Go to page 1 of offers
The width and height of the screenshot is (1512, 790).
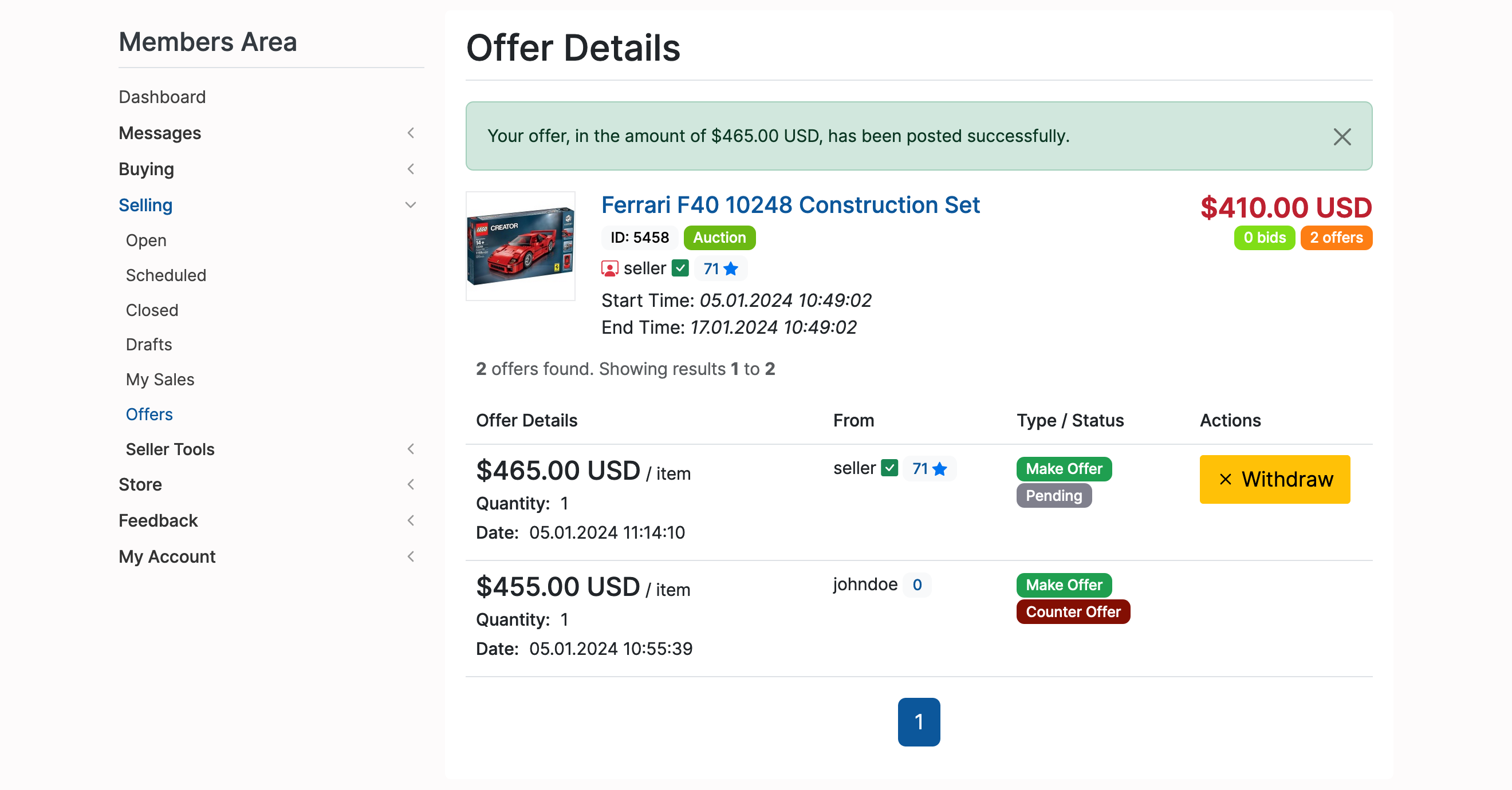(919, 722)
